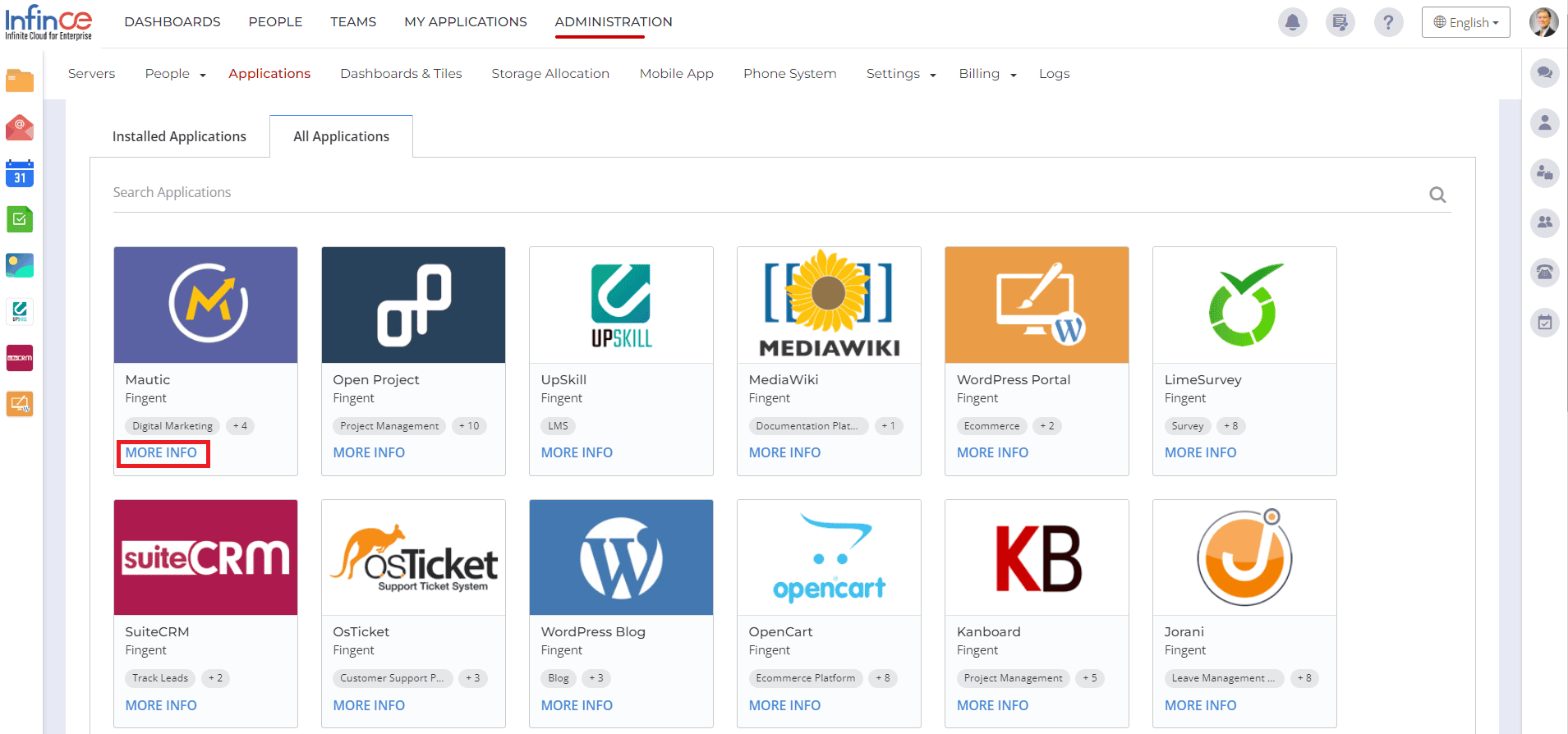Screen dimensions: 1568x734
Task: Open PEOPLE in the top navigation
Action: [275, 22]
